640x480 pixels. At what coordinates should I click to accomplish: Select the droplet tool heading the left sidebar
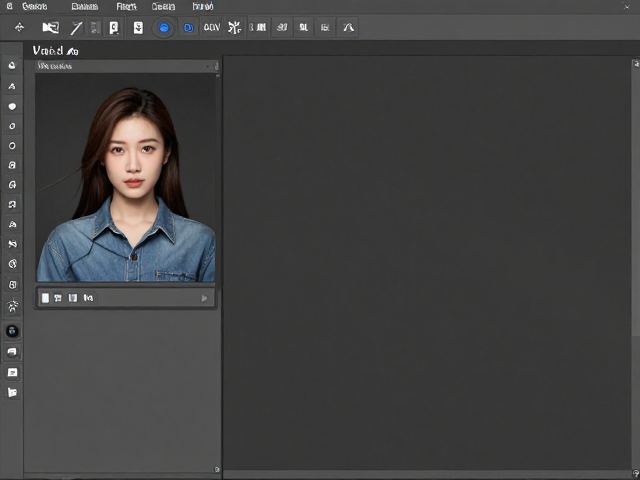coord(12,66)
